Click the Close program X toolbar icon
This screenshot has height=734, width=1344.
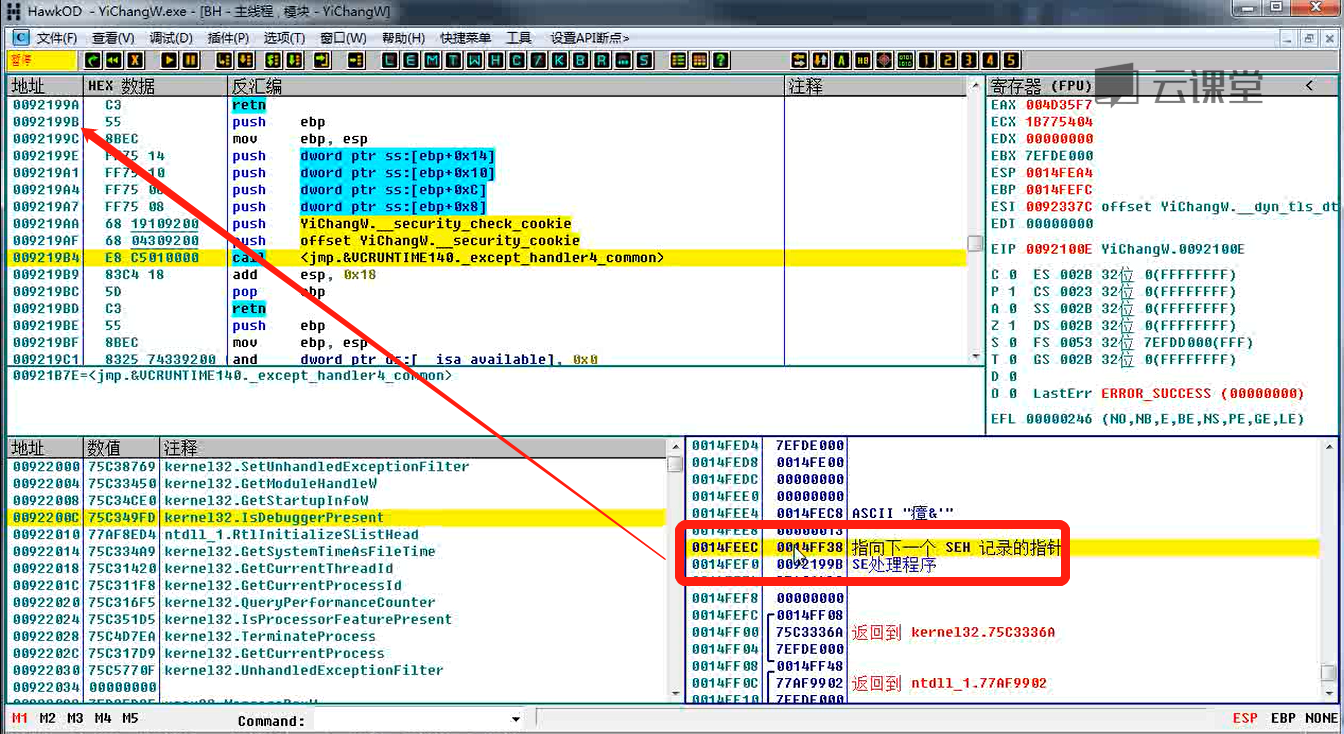point(135,60)
